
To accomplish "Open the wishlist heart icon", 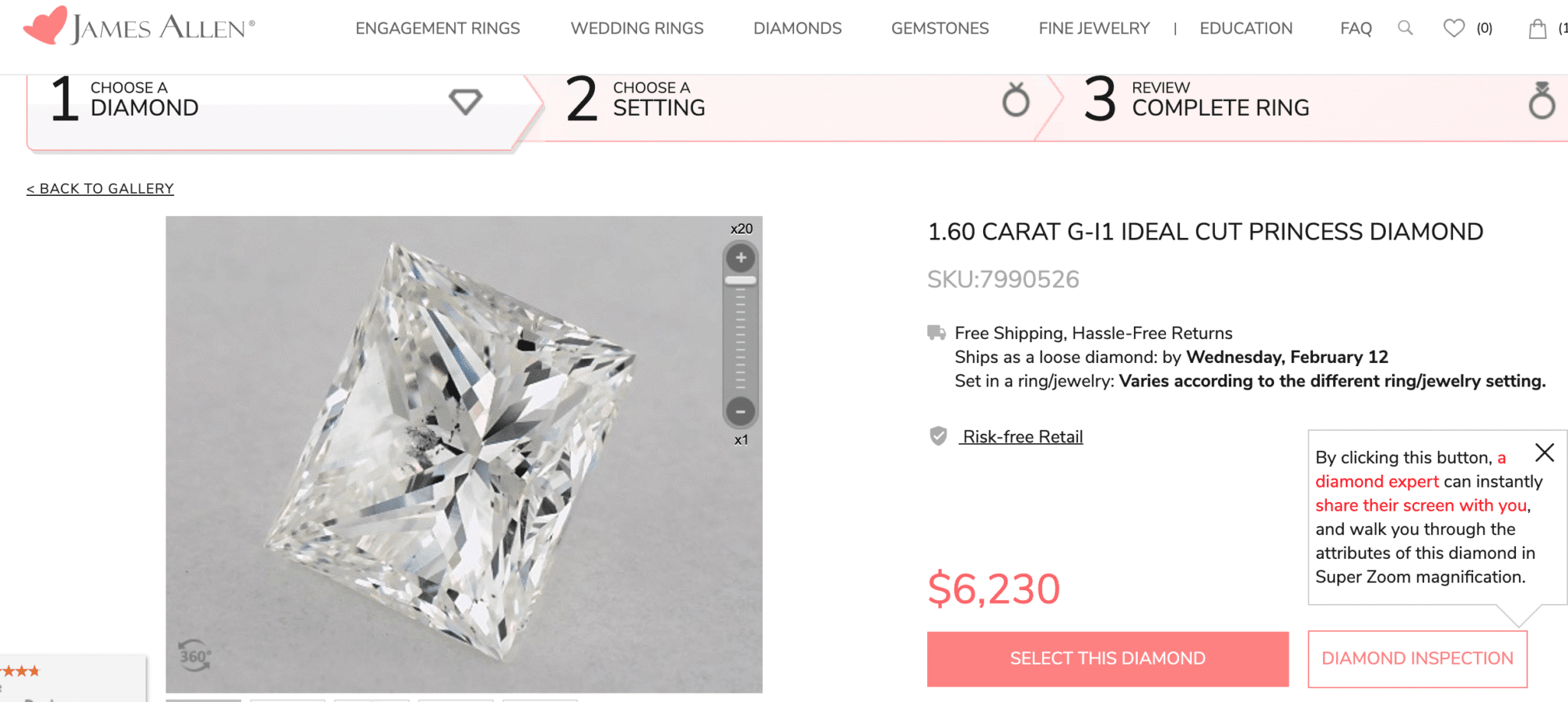I will click(1453, 28).
